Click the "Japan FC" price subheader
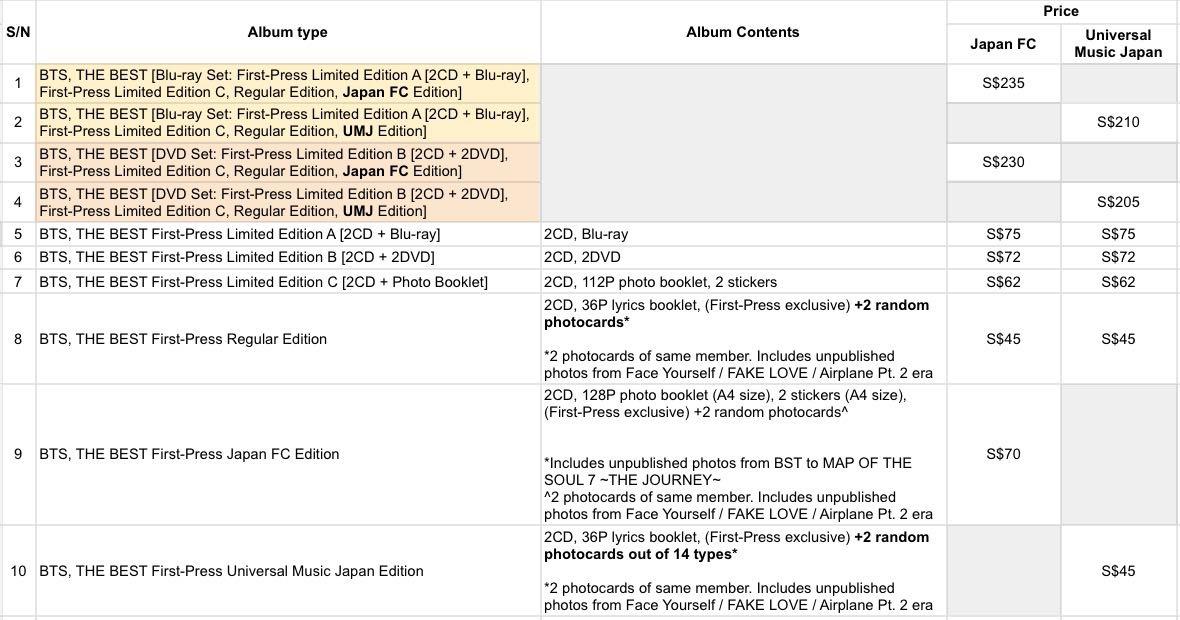The height and width of the screenshot is (620, 1180). [1003, 43]
